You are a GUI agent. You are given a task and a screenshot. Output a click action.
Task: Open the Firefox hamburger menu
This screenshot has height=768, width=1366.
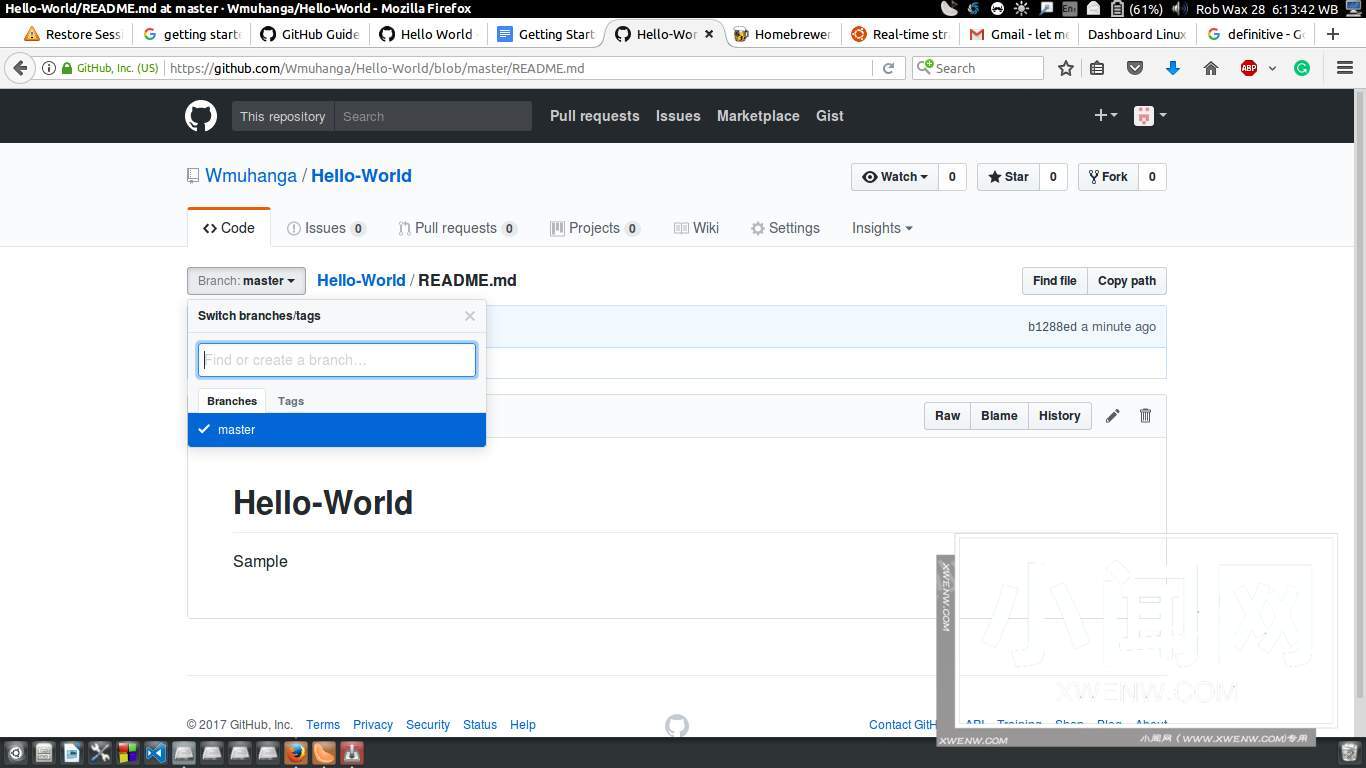(1345, 68)
